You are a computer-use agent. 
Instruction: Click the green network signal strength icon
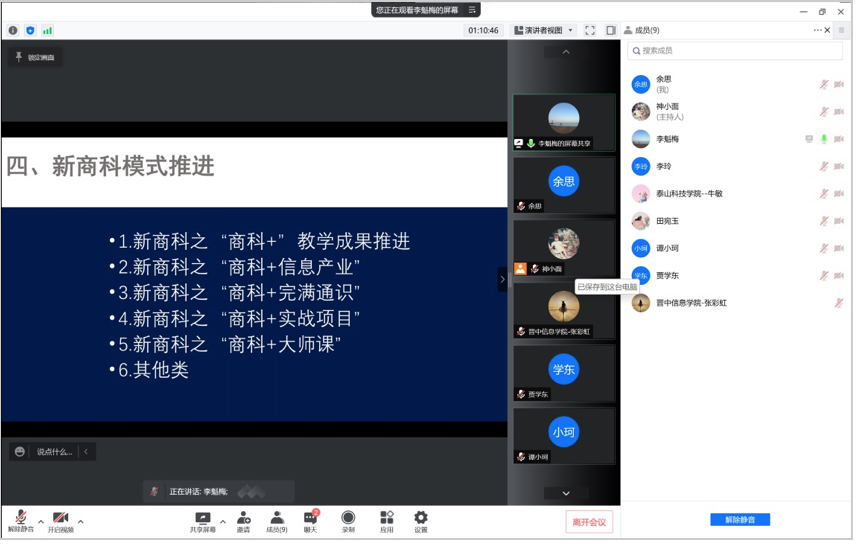[x=47, y=31]
